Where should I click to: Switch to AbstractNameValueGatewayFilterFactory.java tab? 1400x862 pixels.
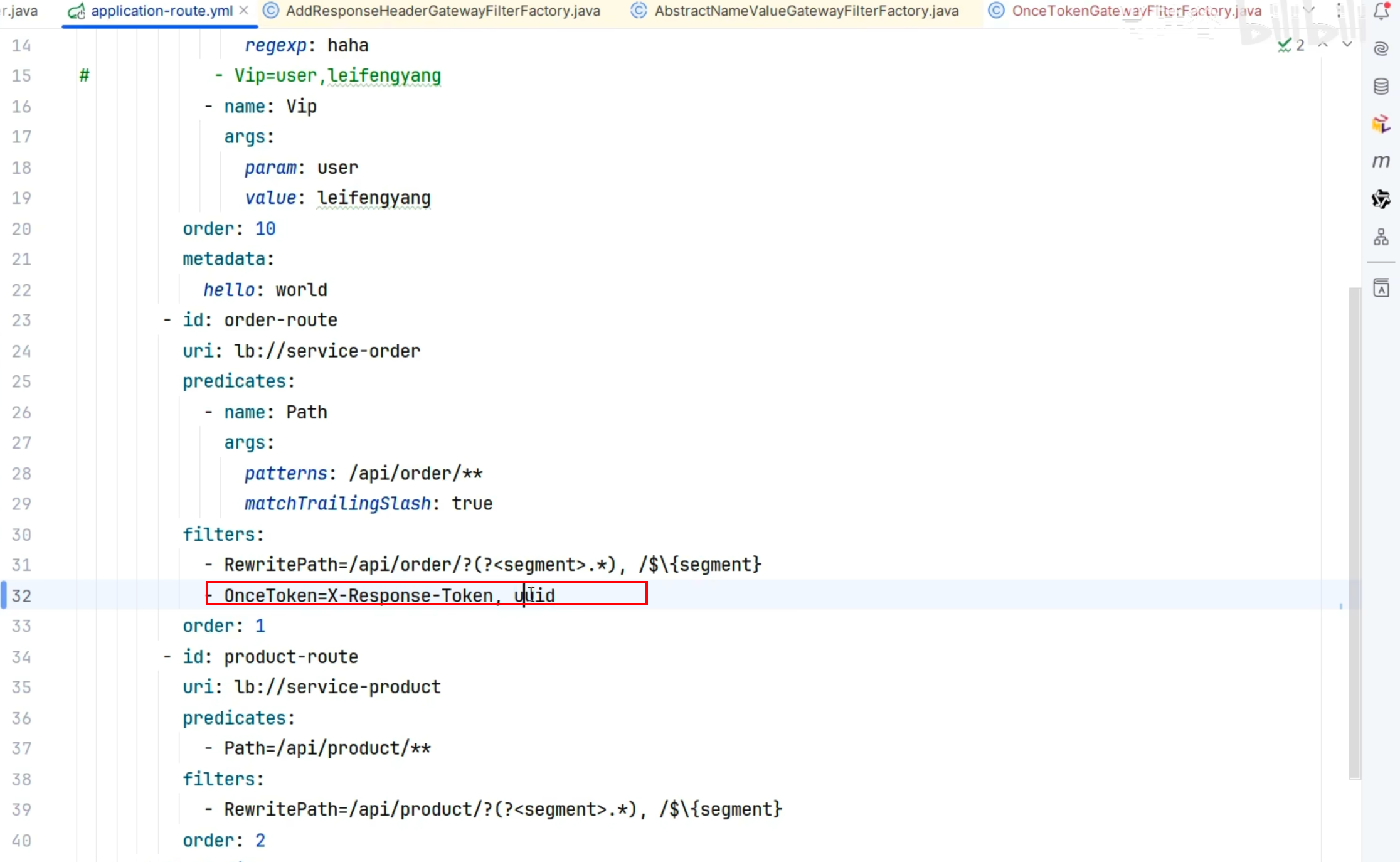click(x=806, y=11)
